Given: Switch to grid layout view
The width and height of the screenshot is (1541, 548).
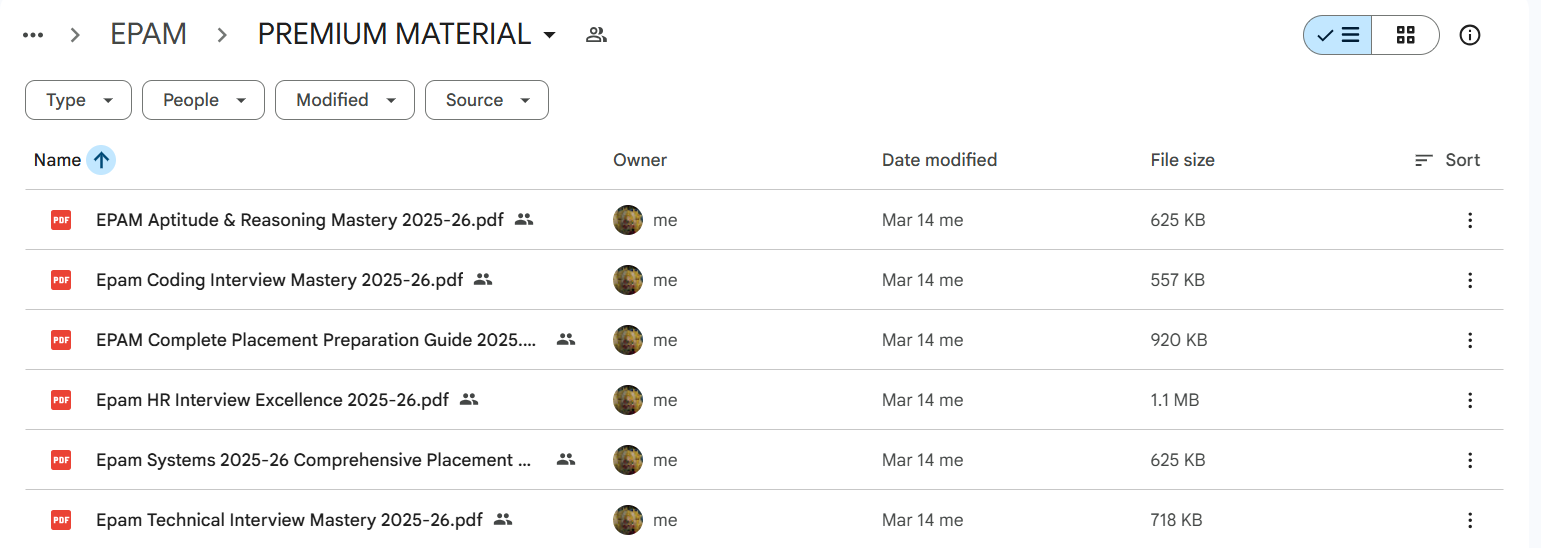Looking at the screenshot, I should pos(1405,35).
